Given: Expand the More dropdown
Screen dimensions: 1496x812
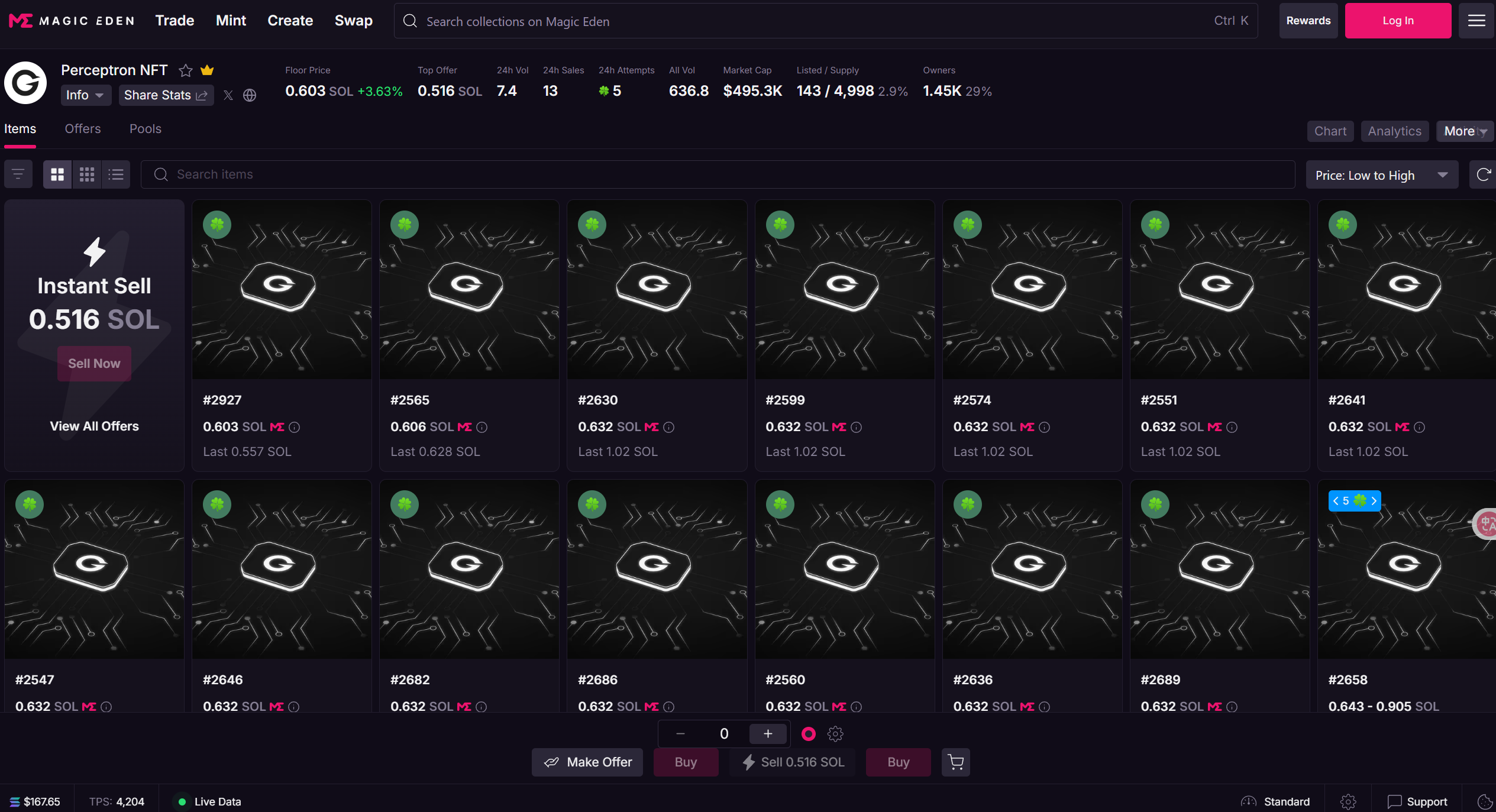Looking at the screenshot, I should [x=1465, y=131].
